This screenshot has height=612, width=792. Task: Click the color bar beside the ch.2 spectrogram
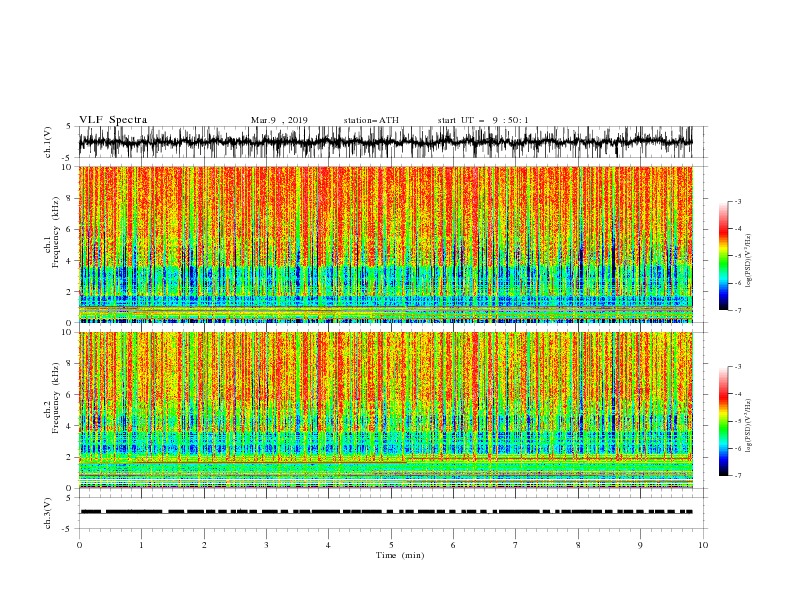(x=724, y=421)
